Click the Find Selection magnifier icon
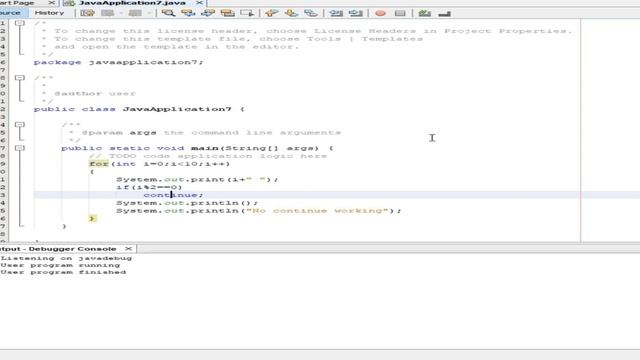 click(x=168, y=13)
